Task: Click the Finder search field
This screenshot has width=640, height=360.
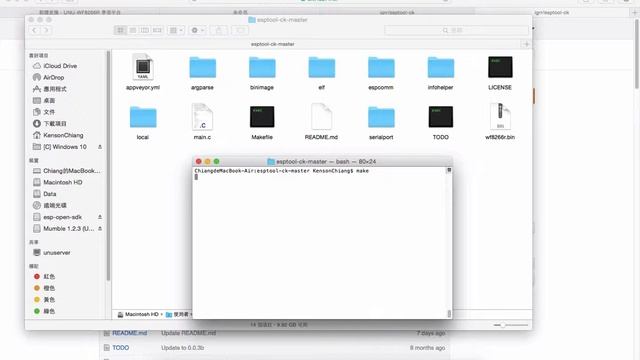Action: tap(456, 30)
